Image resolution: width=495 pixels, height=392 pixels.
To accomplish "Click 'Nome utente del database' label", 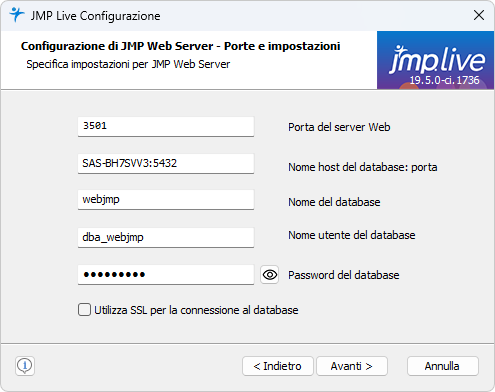I will 352,235.
